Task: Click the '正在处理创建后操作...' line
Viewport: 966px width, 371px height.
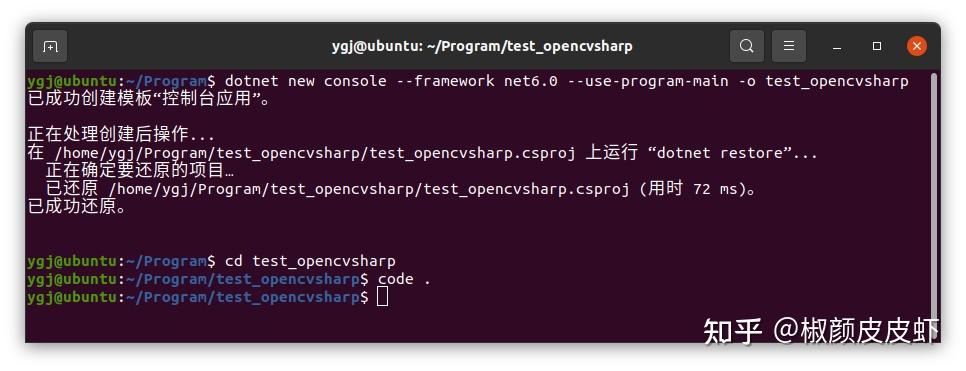Action: pos(121,135)
